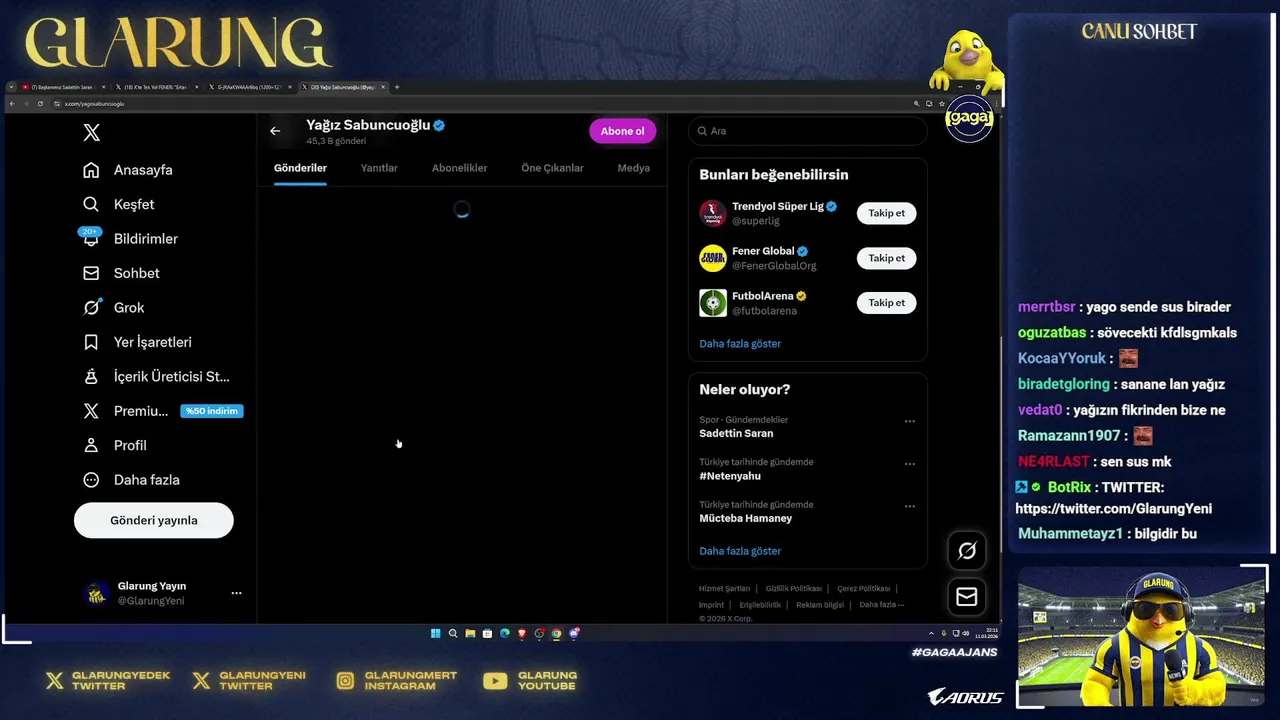Click the Ara search field
The image size is (1280, 720).
click(x=808, y=131)
